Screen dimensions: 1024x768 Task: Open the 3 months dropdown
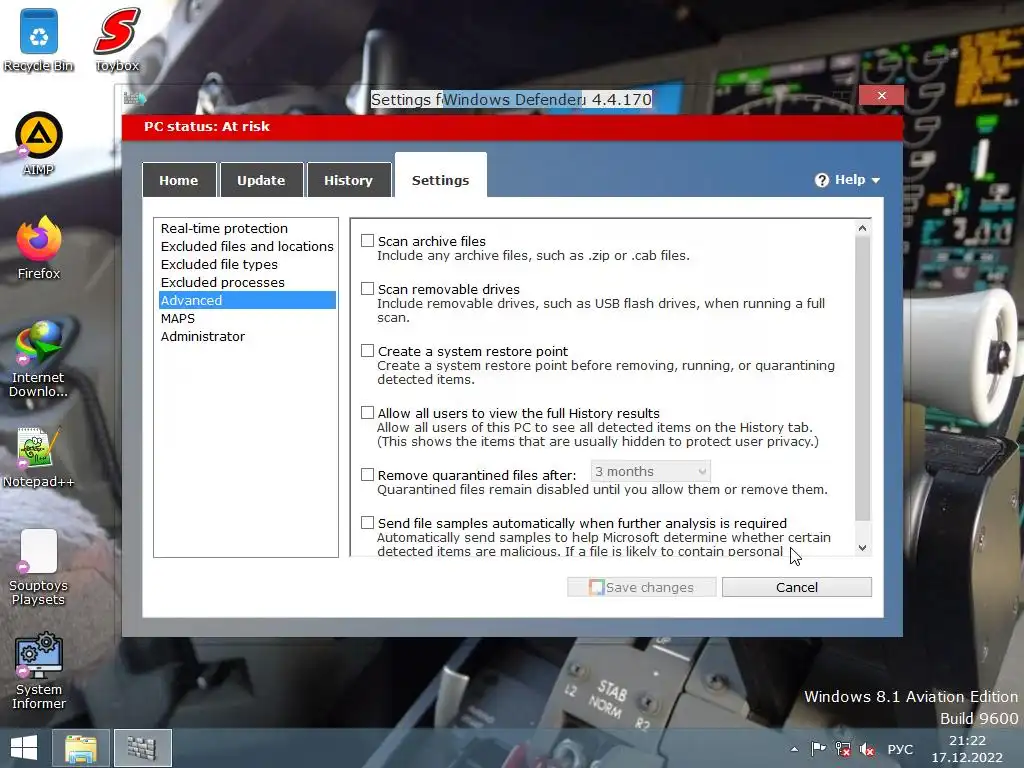(650, 472)
